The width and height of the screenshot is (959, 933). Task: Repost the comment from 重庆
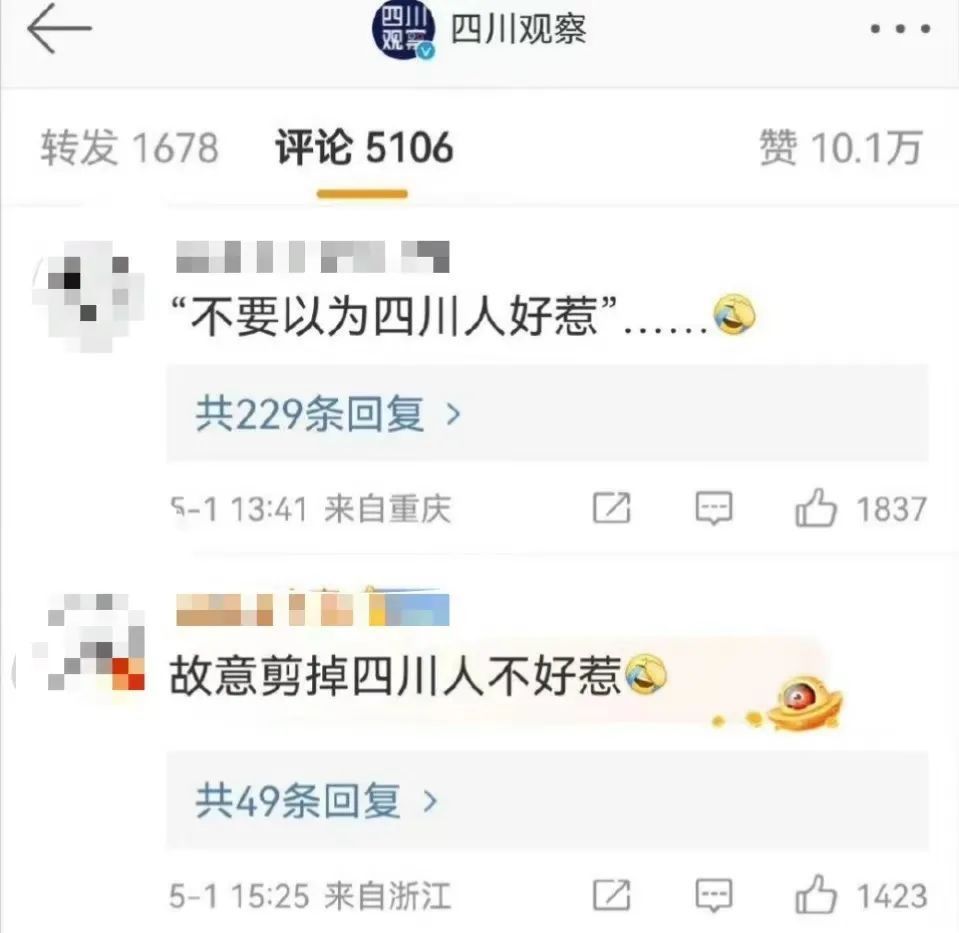click(612, 508)
